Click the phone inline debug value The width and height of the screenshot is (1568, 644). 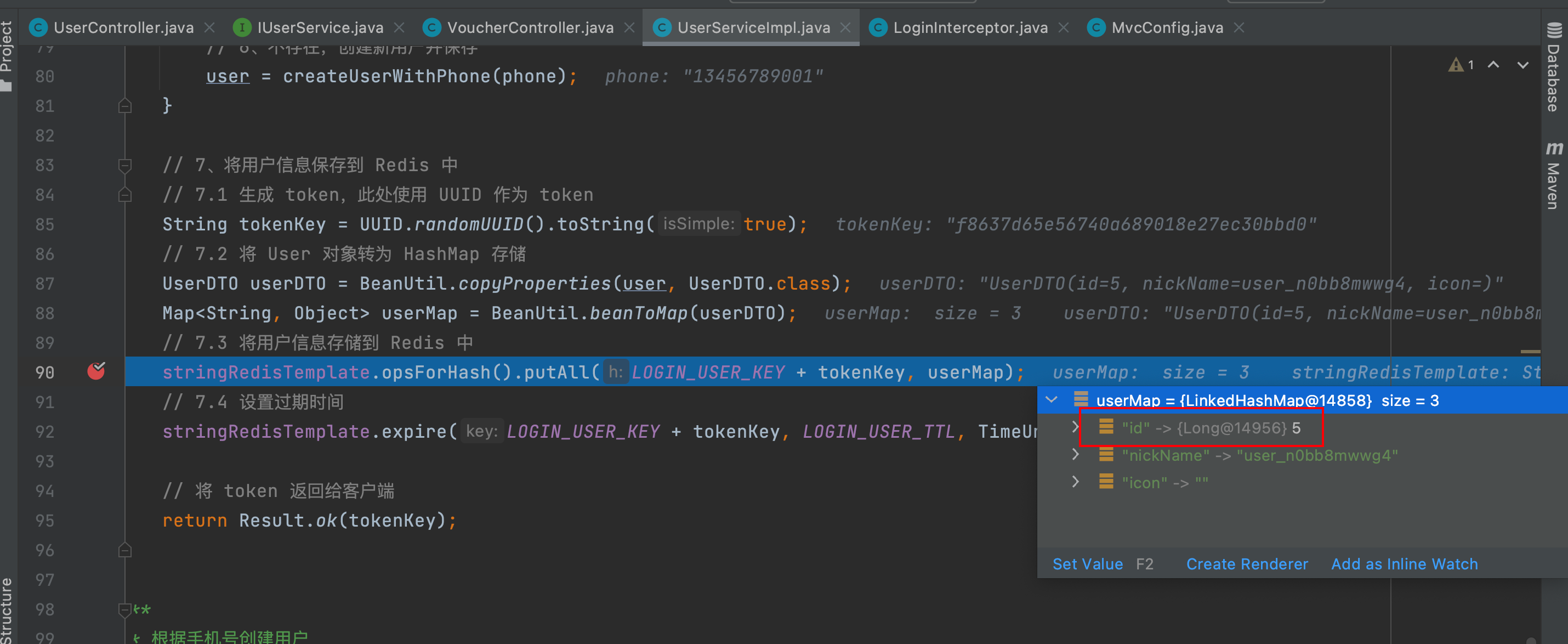713,76
